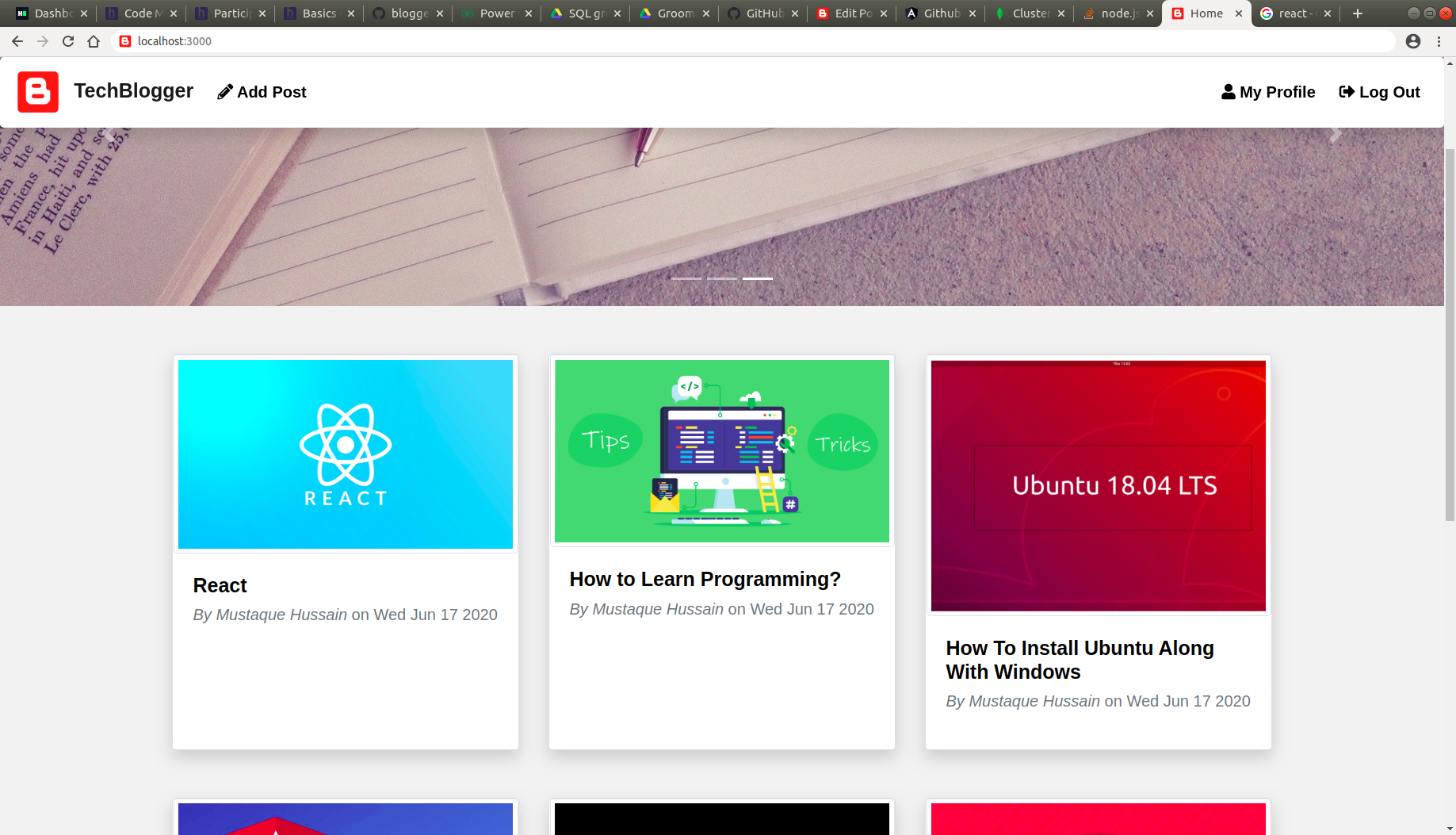Click the scrollbar down arrow

(1450, 829)
